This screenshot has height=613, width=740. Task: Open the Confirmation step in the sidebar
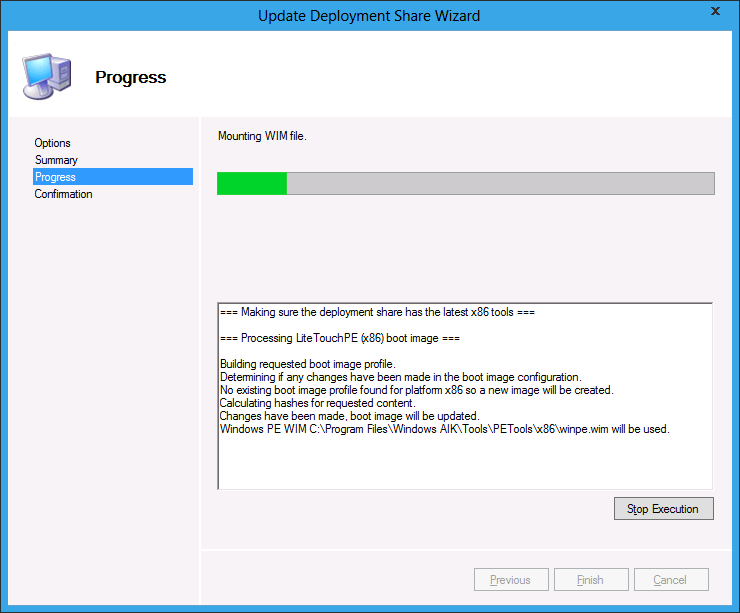[x=63, y=194]
